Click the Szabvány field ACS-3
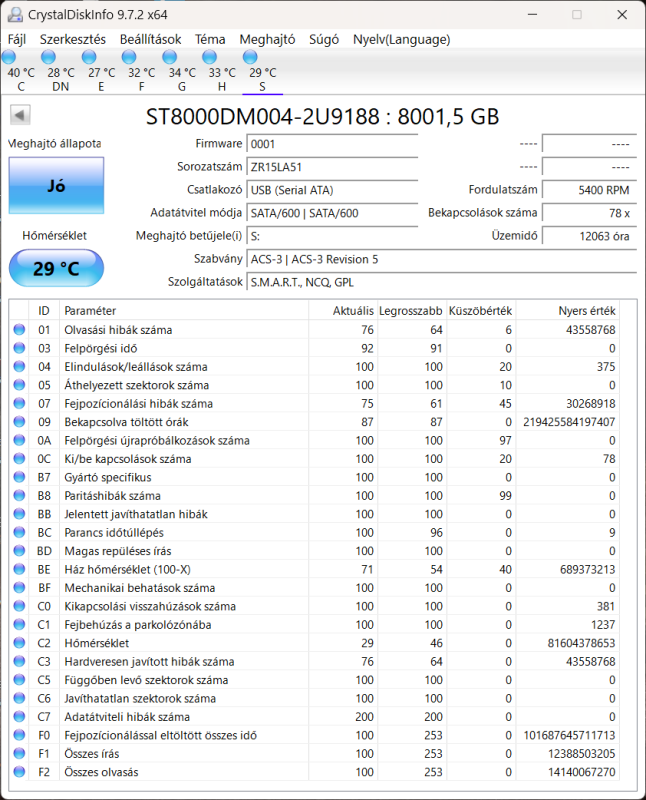The height and width of the screenshot is (800, 646). point(442,259)
